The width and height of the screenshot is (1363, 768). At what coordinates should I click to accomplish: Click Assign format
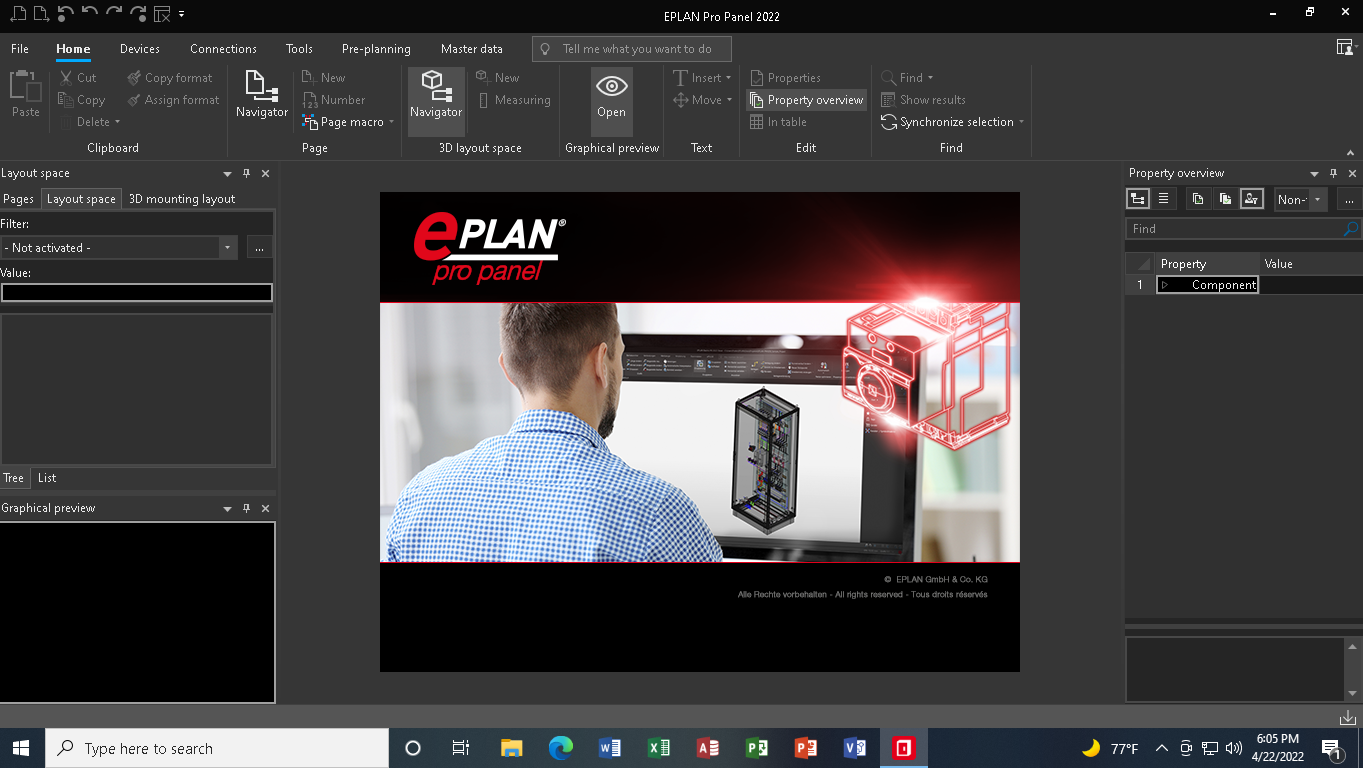point(173,100)
